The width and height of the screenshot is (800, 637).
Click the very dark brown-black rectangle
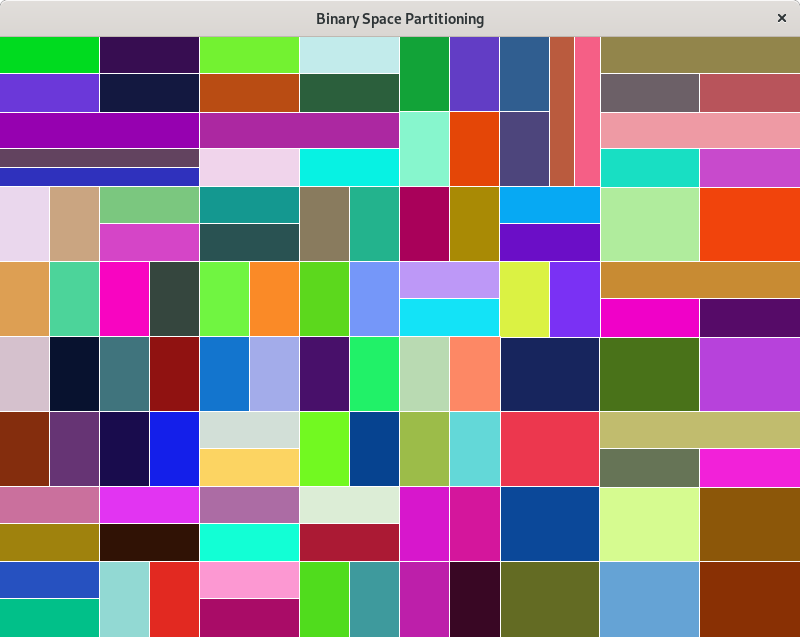(149, 542)
